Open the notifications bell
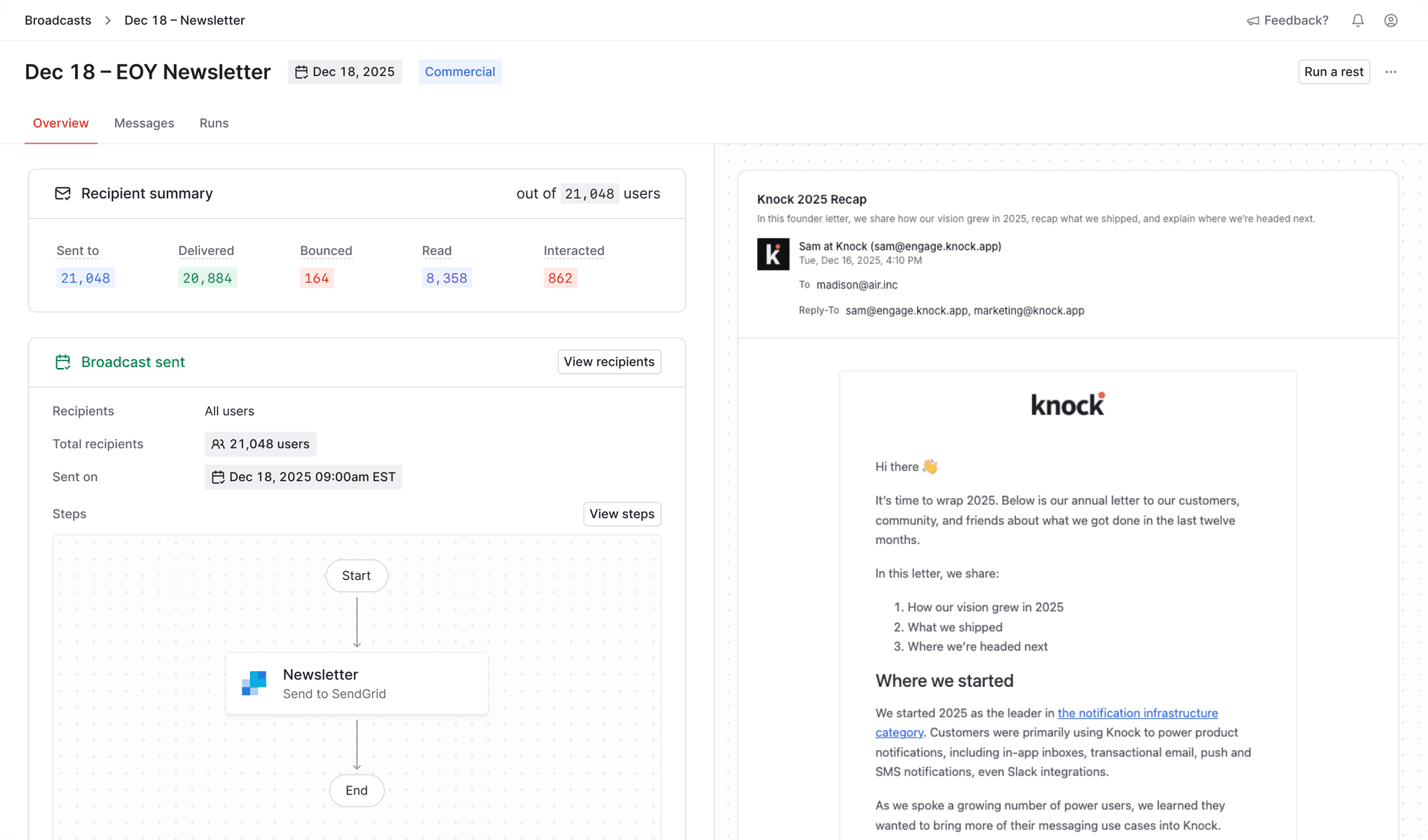The width and height of the screenshot is (1428, 840). [1358, 20]
